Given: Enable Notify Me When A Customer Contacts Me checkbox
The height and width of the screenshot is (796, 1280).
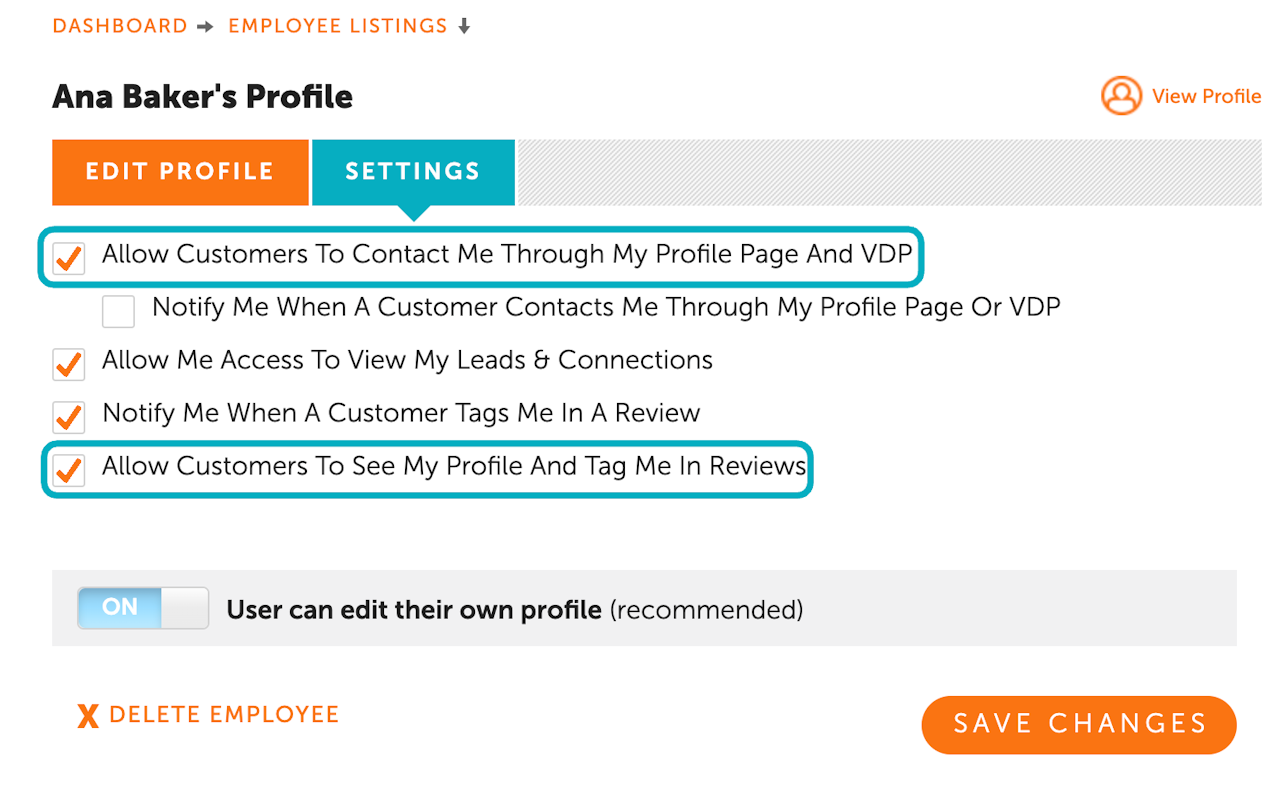Looking at the screenshot, I should pos(118,311).
